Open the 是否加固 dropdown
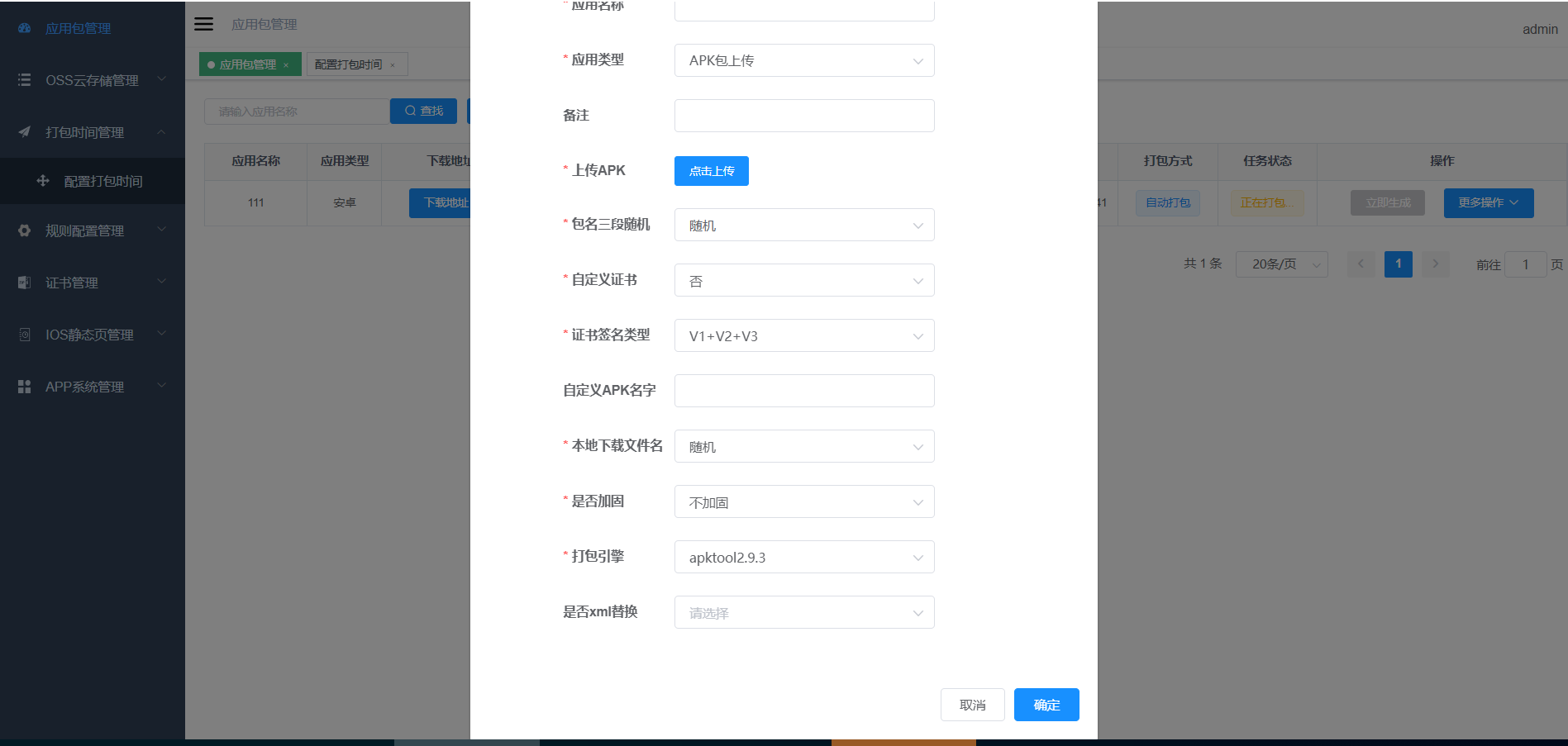The height and width of the screenshot is (746, 1568). coord(803,501)
